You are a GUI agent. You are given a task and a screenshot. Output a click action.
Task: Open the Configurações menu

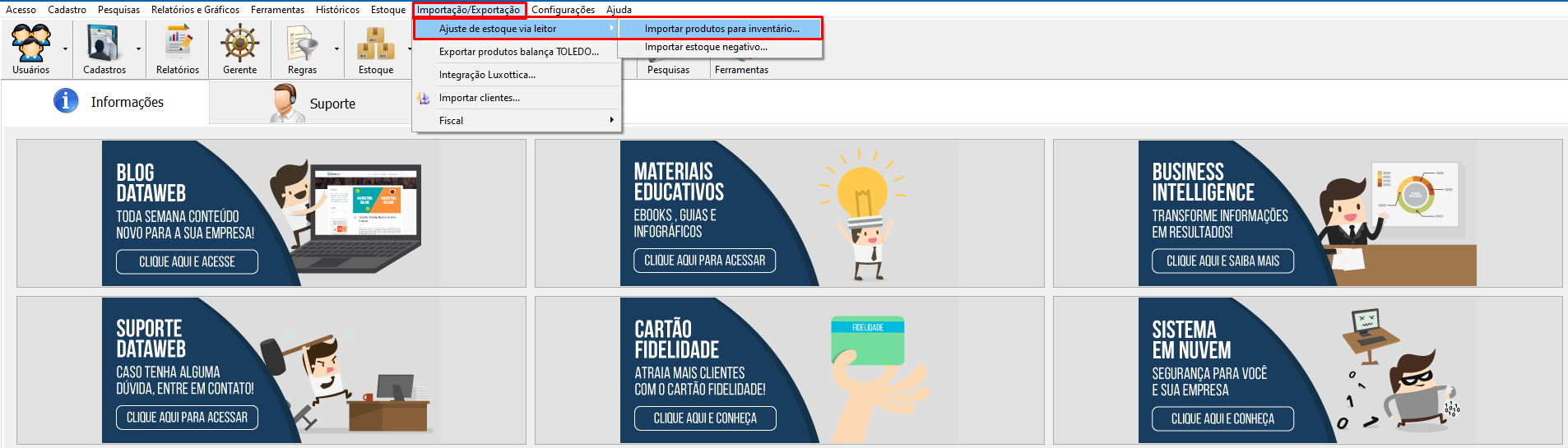pos(563,10)
